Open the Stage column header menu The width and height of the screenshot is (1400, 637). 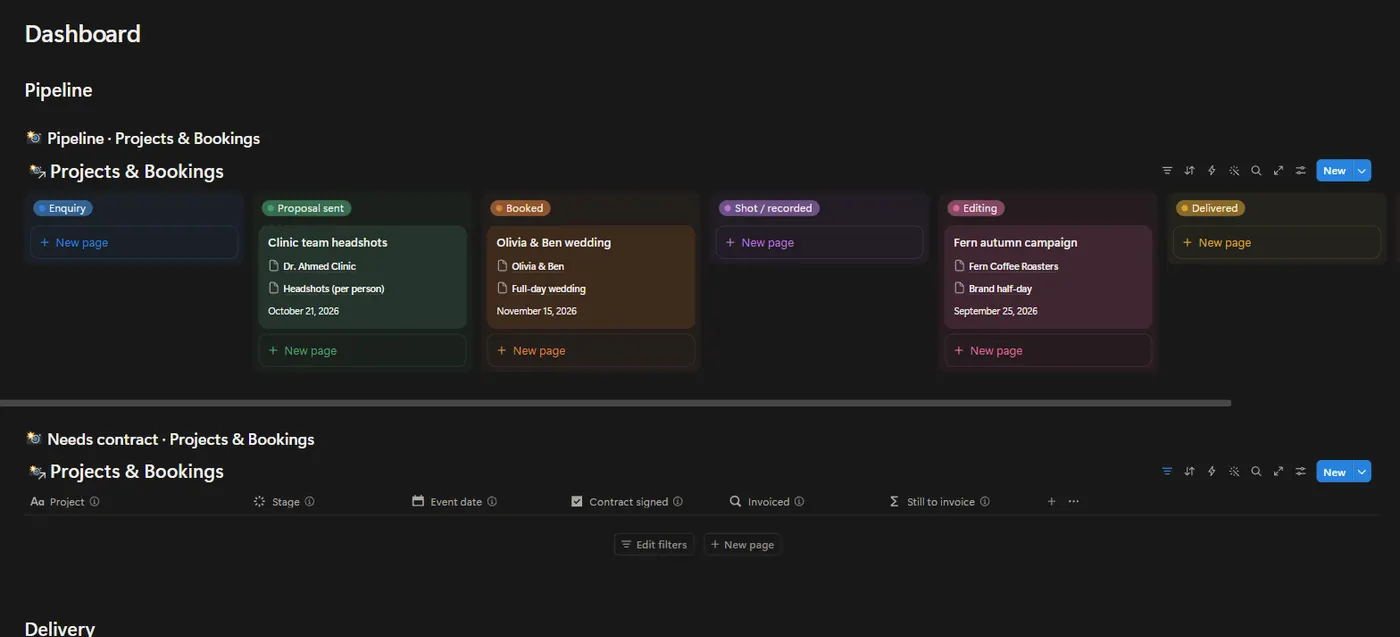coord(285,502)
